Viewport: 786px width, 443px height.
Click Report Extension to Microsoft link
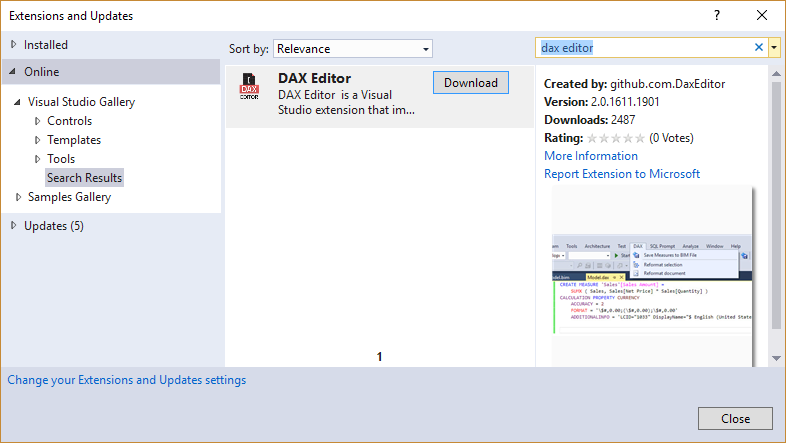(622, 174)
